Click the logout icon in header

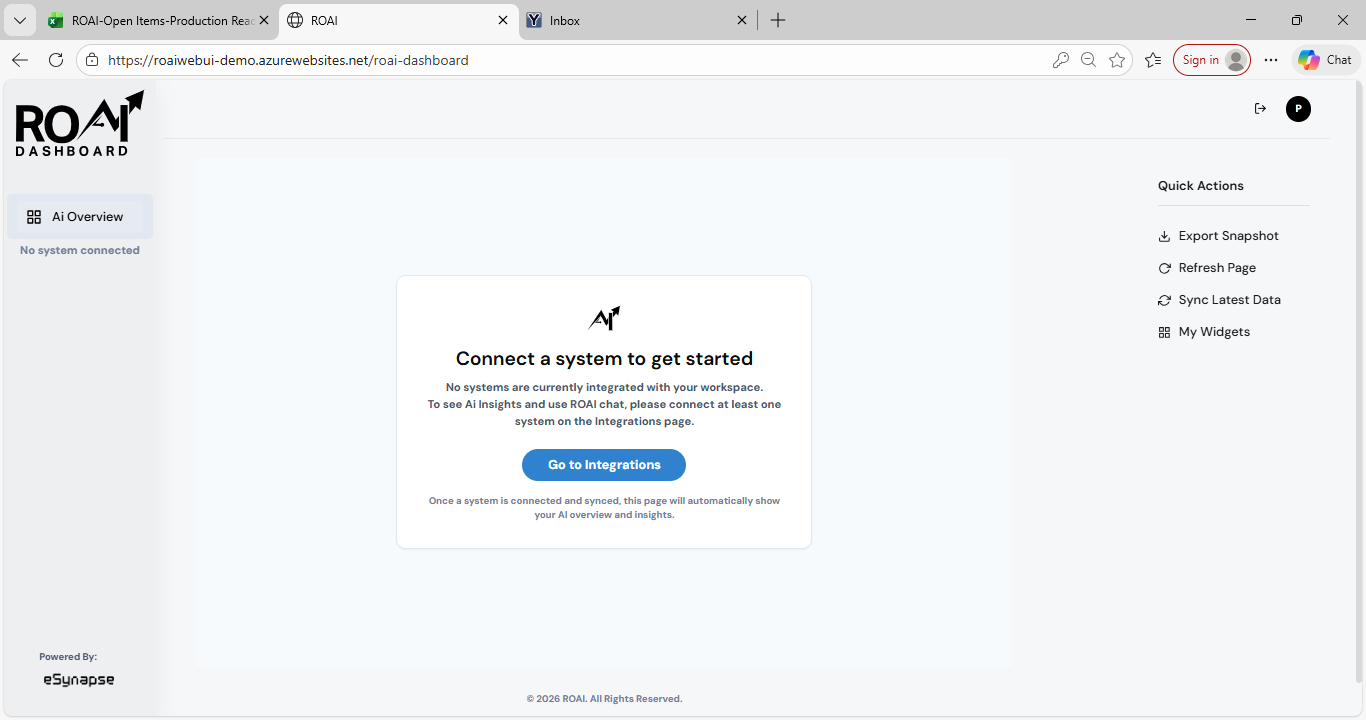[x=1260, y=109]
